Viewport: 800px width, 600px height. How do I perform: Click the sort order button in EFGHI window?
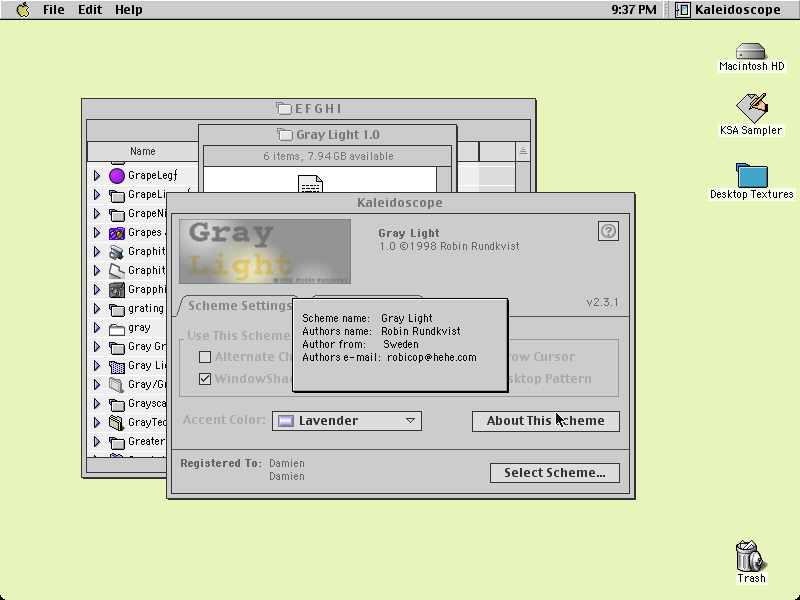coord(522,151)
